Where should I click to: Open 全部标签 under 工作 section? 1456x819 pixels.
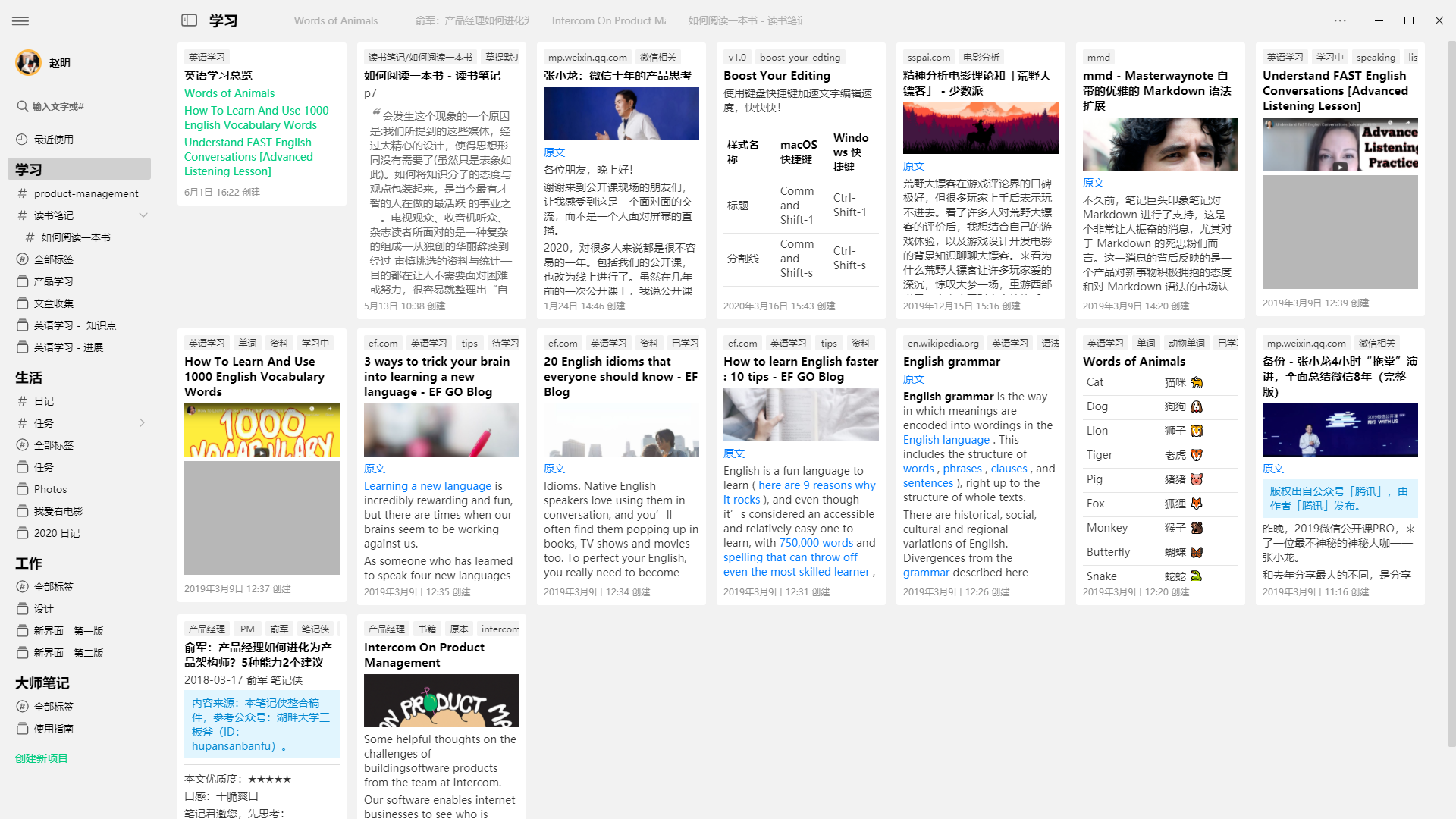(53, 587)
